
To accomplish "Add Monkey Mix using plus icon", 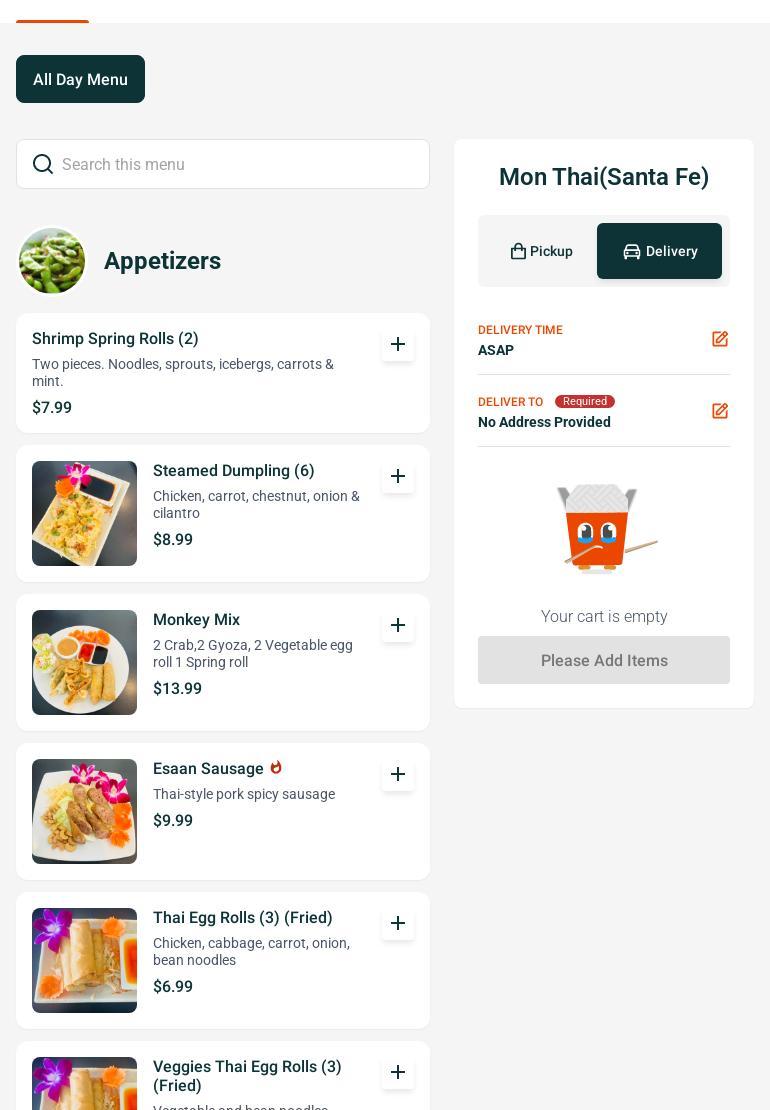I will 398,625.
